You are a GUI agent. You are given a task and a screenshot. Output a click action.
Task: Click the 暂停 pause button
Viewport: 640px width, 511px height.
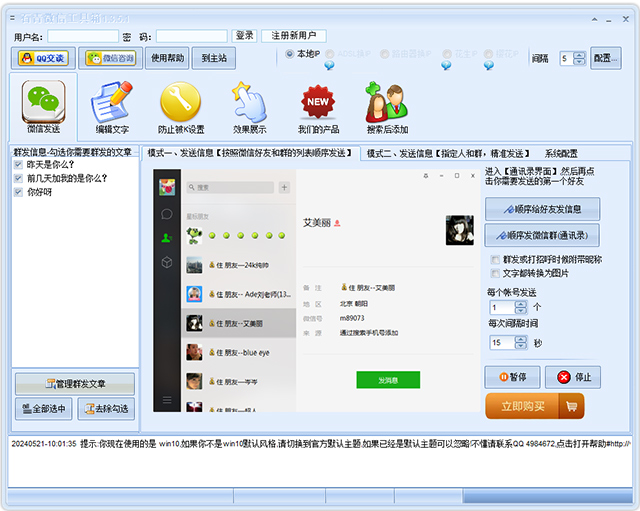coord(512,377)
